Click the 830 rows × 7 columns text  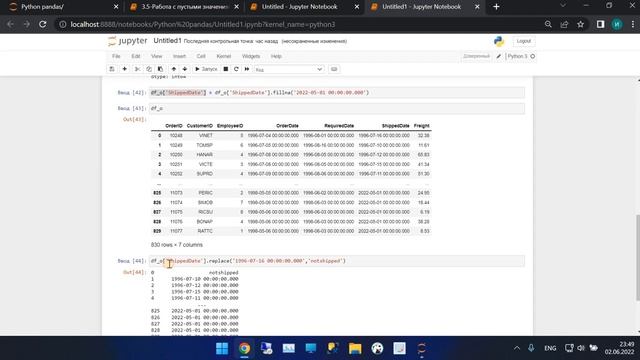click(177, 245)
